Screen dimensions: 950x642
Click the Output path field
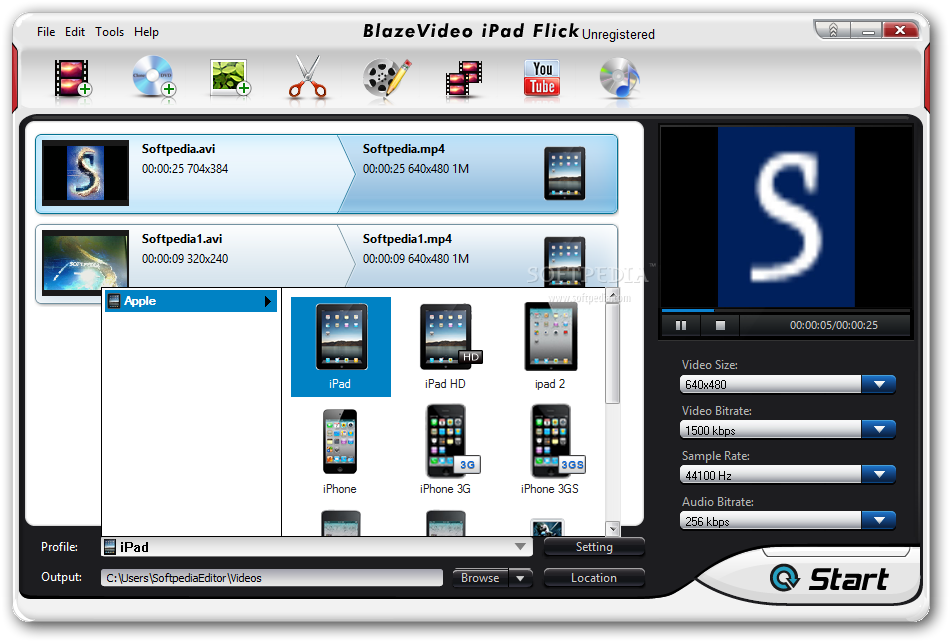coord(272,578)
